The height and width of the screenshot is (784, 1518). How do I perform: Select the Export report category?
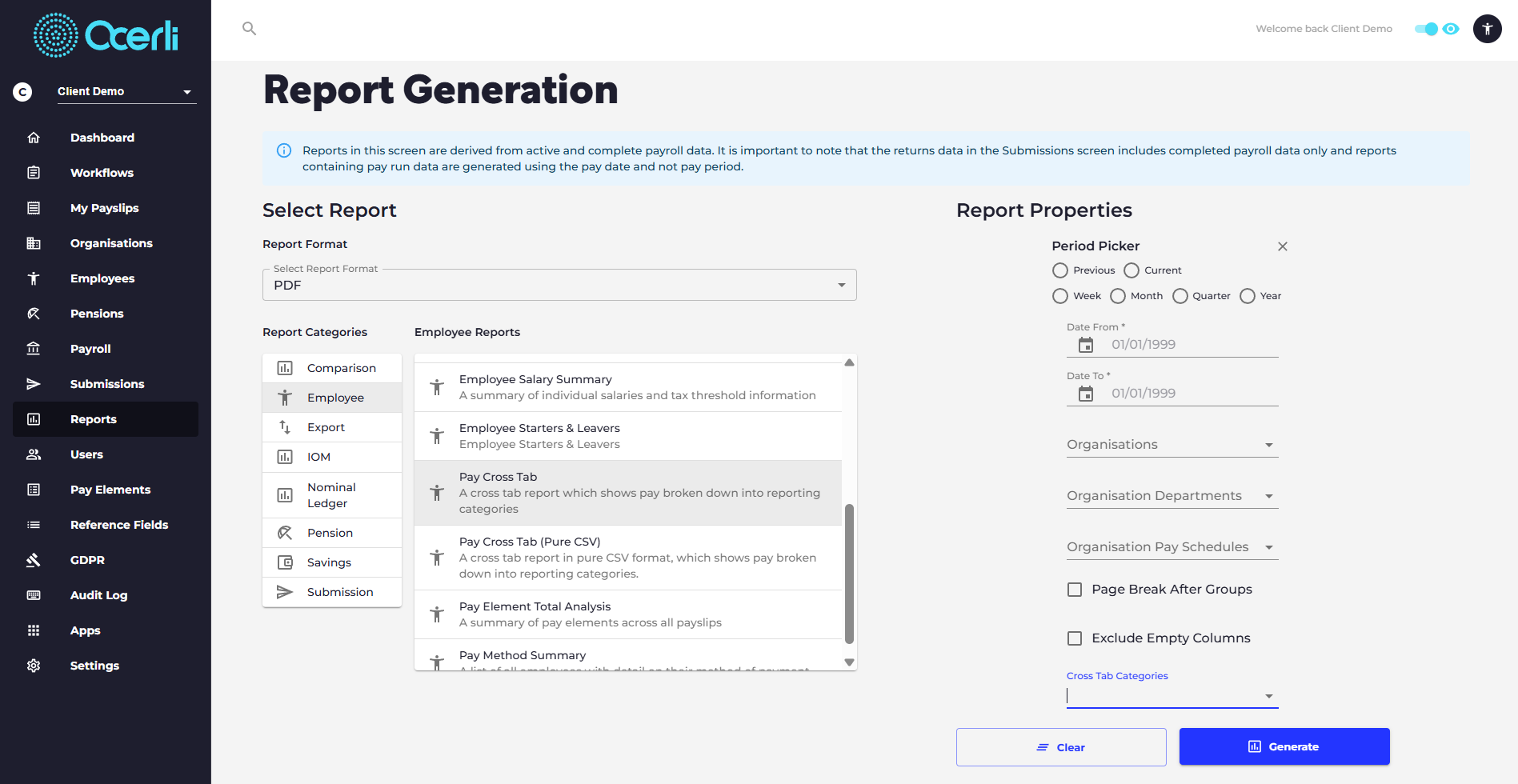pyautogui.click(x=332, y=427)
